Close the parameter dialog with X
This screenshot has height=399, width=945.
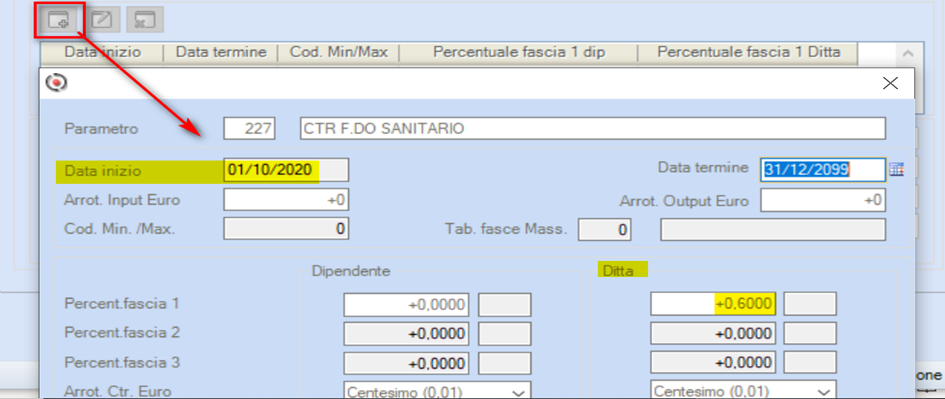pos(890,83)
